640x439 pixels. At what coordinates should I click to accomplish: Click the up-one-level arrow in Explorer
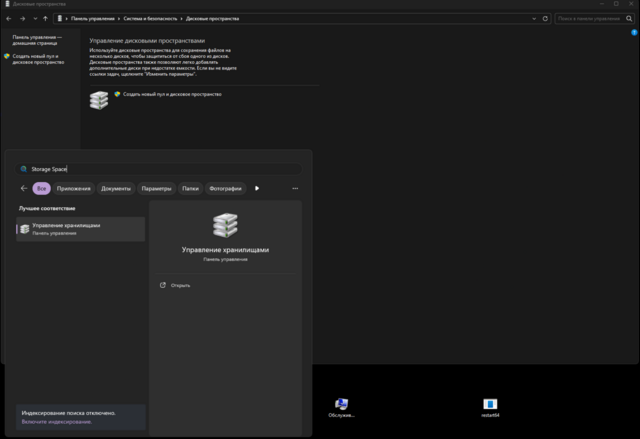point(46,18)
